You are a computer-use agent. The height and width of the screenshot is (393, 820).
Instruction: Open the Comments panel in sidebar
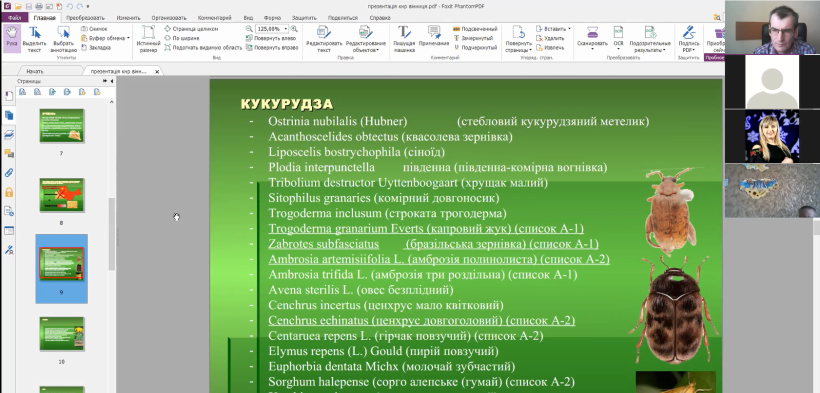9,154
